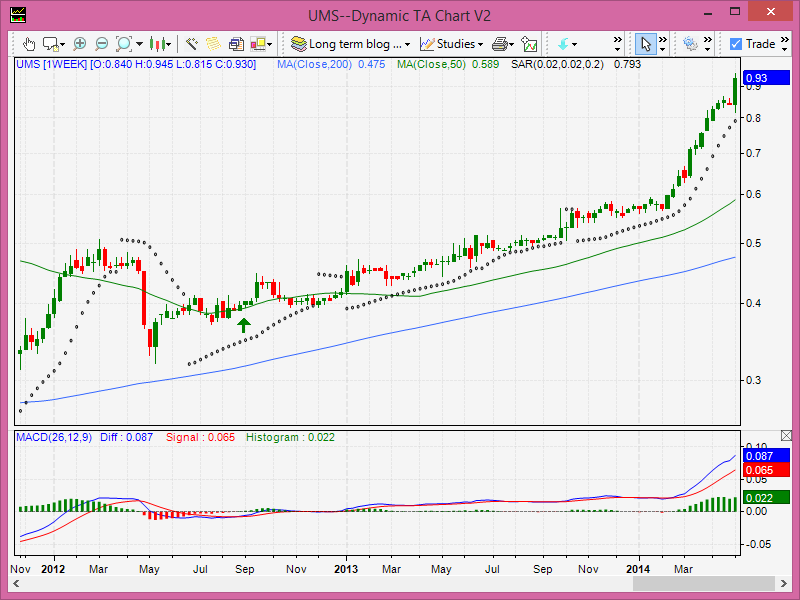Expand the overflow chevron beside gears icon

(708, 44)
